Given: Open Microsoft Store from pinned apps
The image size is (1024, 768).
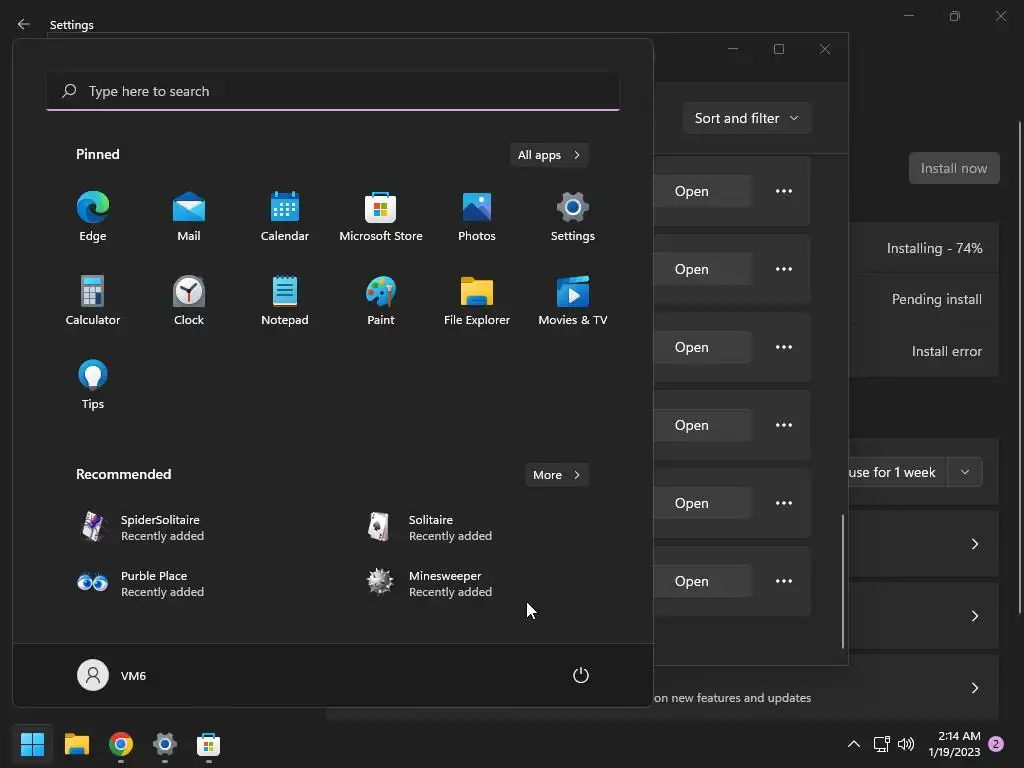Looking at the screenshot, I should tap(381, 217).
